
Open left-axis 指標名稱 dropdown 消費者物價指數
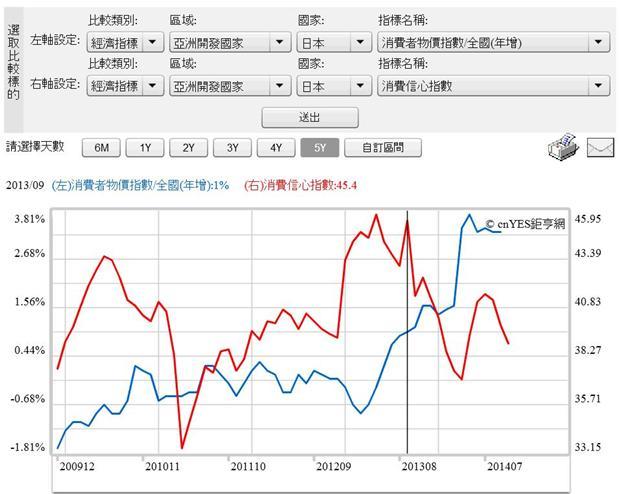[493, 42]
